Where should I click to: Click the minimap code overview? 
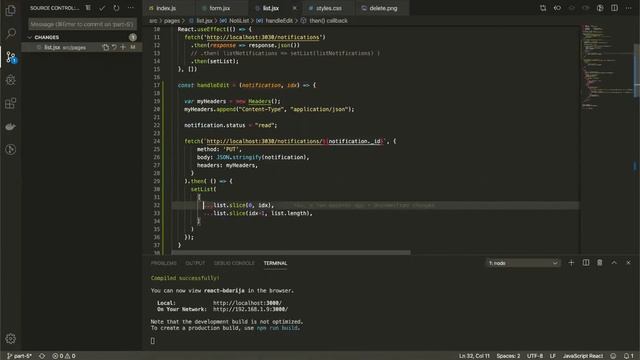pyautogui.click(x=607, y=67)
